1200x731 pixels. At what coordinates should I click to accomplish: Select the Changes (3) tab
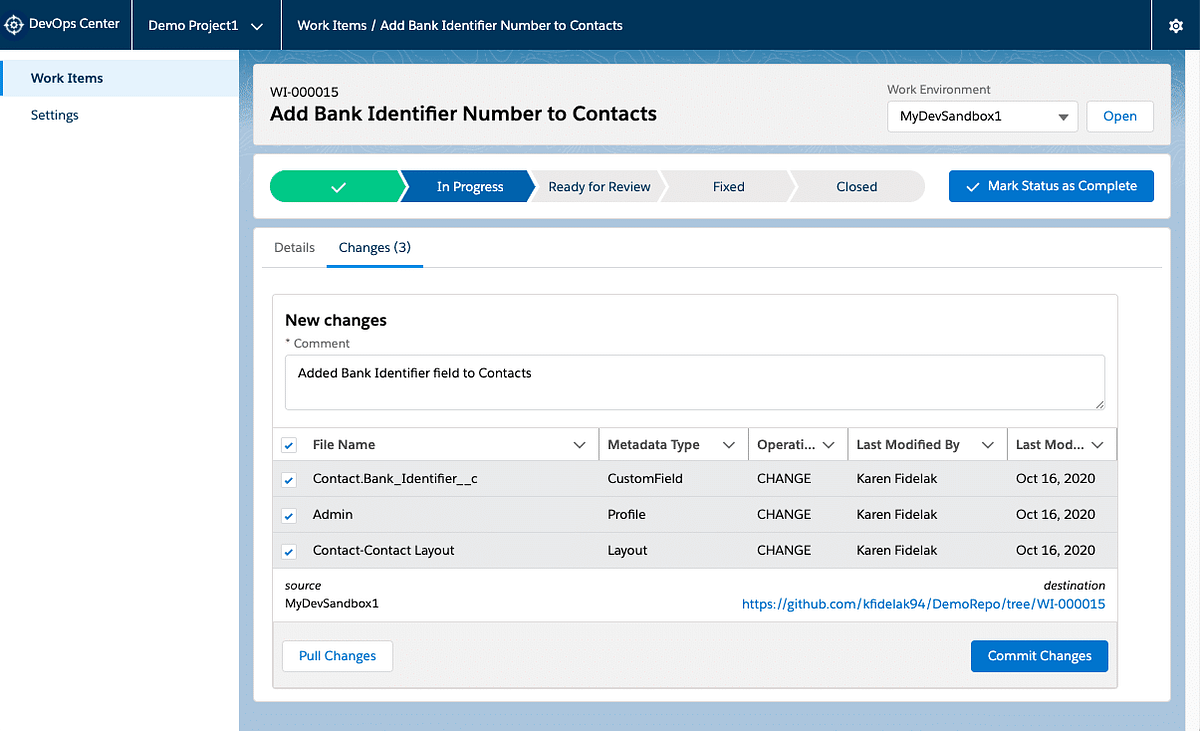(374, 247)
